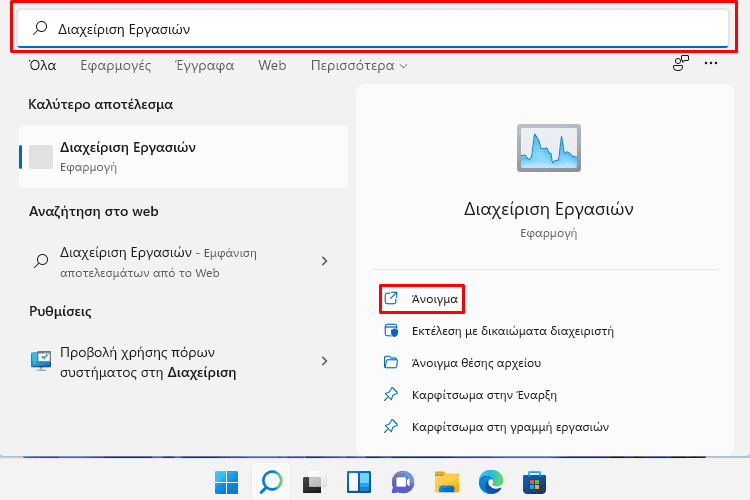Open the account/feedback icon near the top right

point(680,63)
